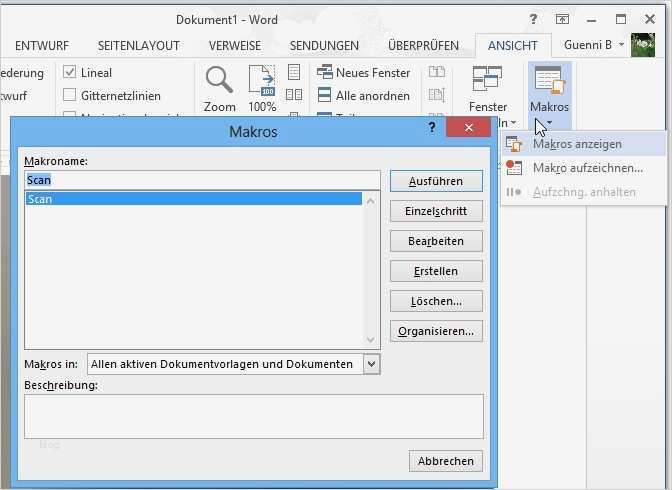672x490 pixels.
Task: Open the Fenster wechseln dropdown arrow
Action: coord(513,123)
